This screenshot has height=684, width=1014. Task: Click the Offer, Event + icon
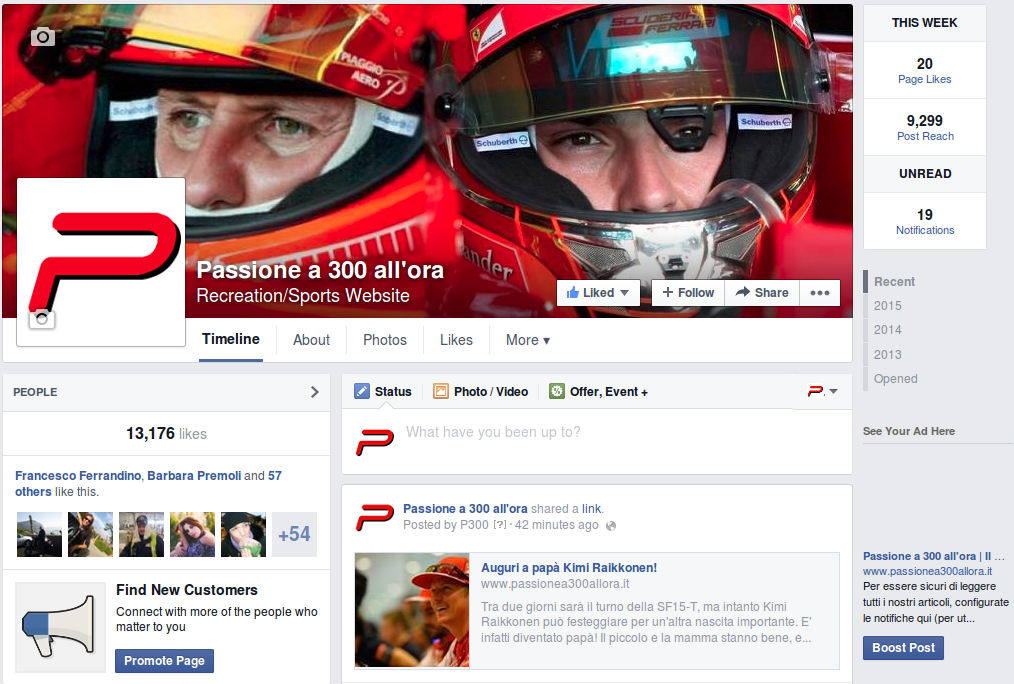point(557,392)
